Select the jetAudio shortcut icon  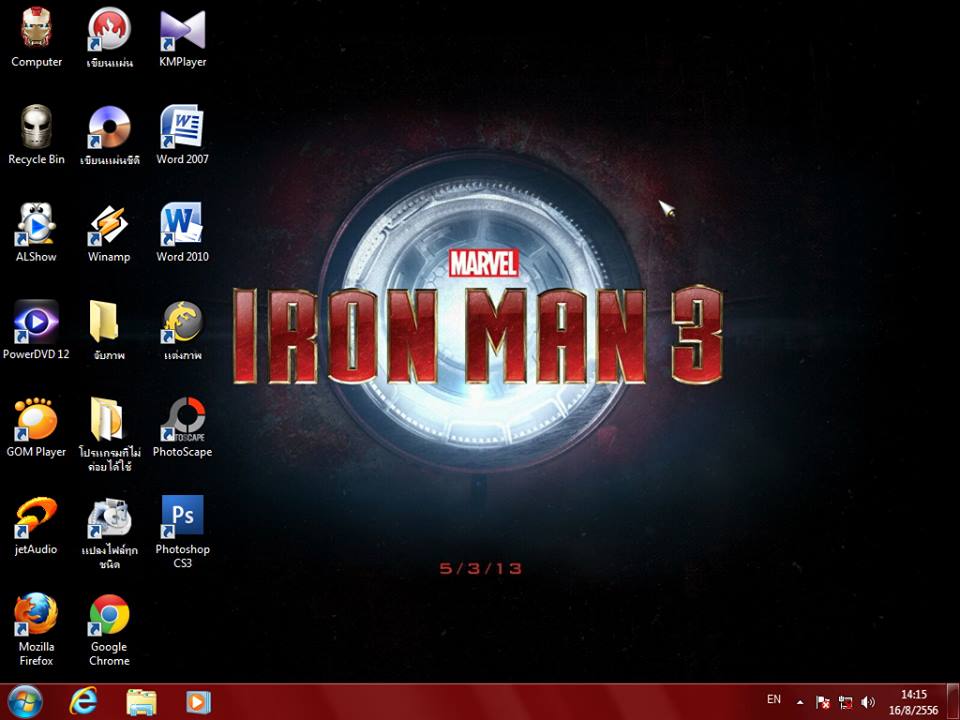coord(36,525)
